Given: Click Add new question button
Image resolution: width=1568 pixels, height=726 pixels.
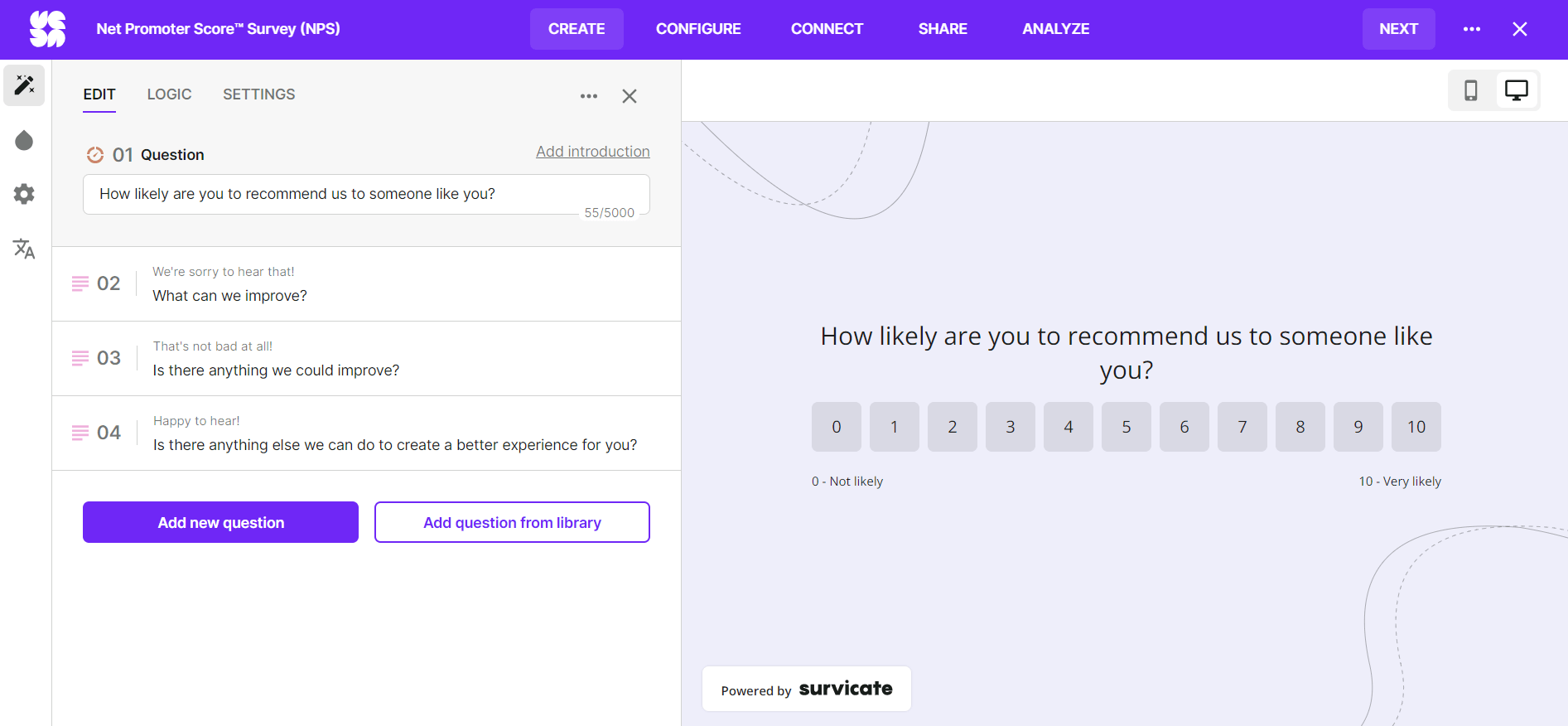Looking at the screenshot, I should pos(220,522).
